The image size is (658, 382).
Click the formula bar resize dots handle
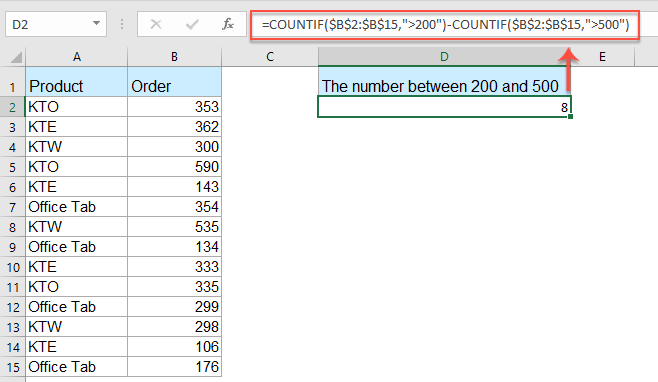coord(122,24)
